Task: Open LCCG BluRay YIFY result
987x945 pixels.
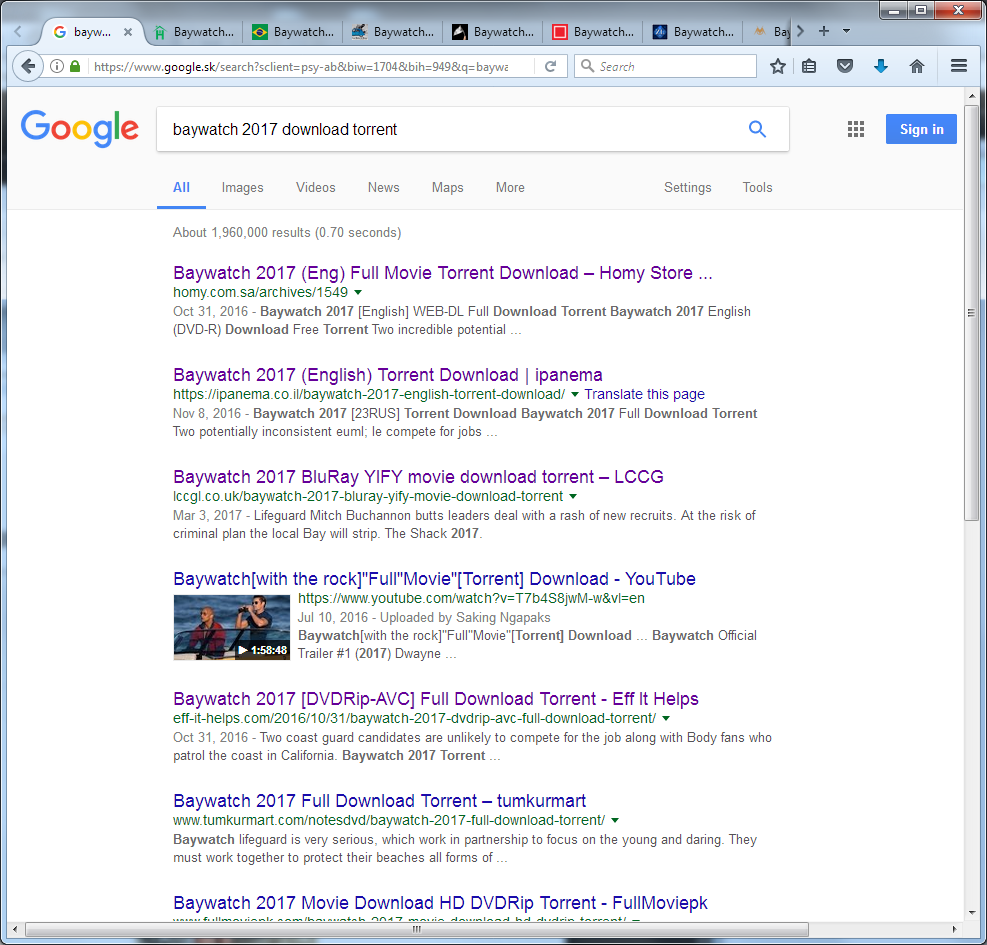Action: coord(418,477)
